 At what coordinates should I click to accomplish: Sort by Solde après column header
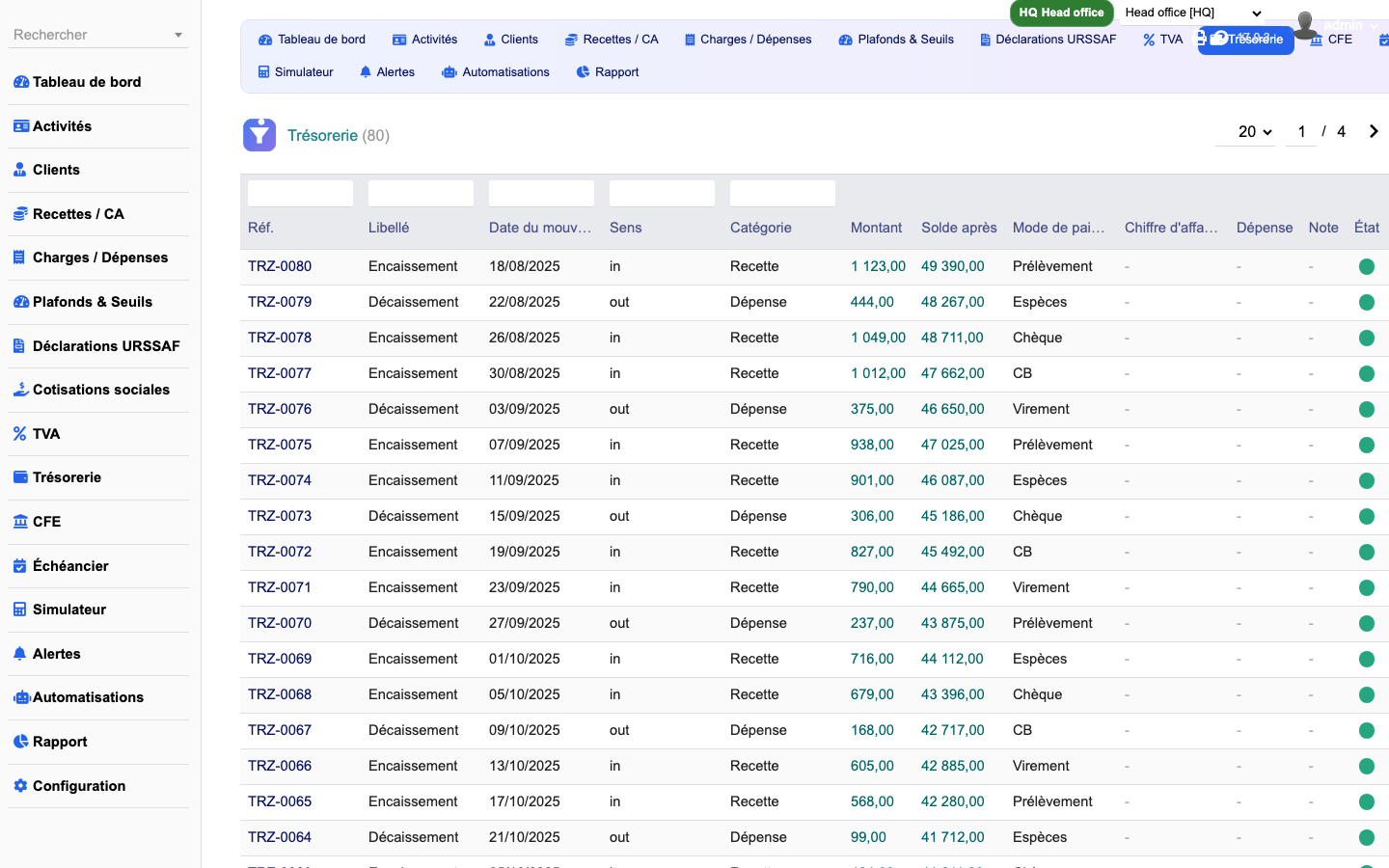point(959,228)
